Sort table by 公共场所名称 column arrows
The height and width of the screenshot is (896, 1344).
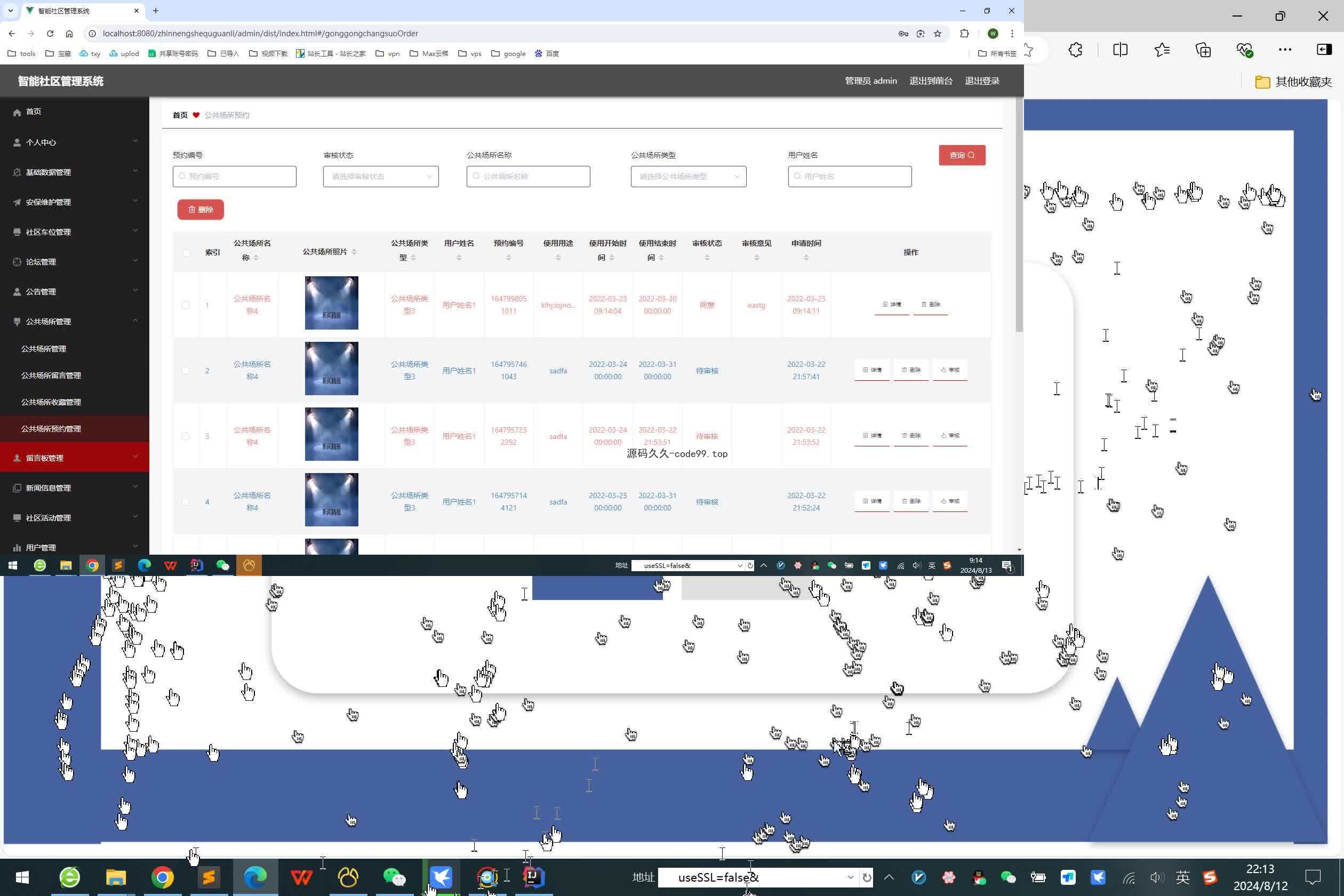[256, 258]
